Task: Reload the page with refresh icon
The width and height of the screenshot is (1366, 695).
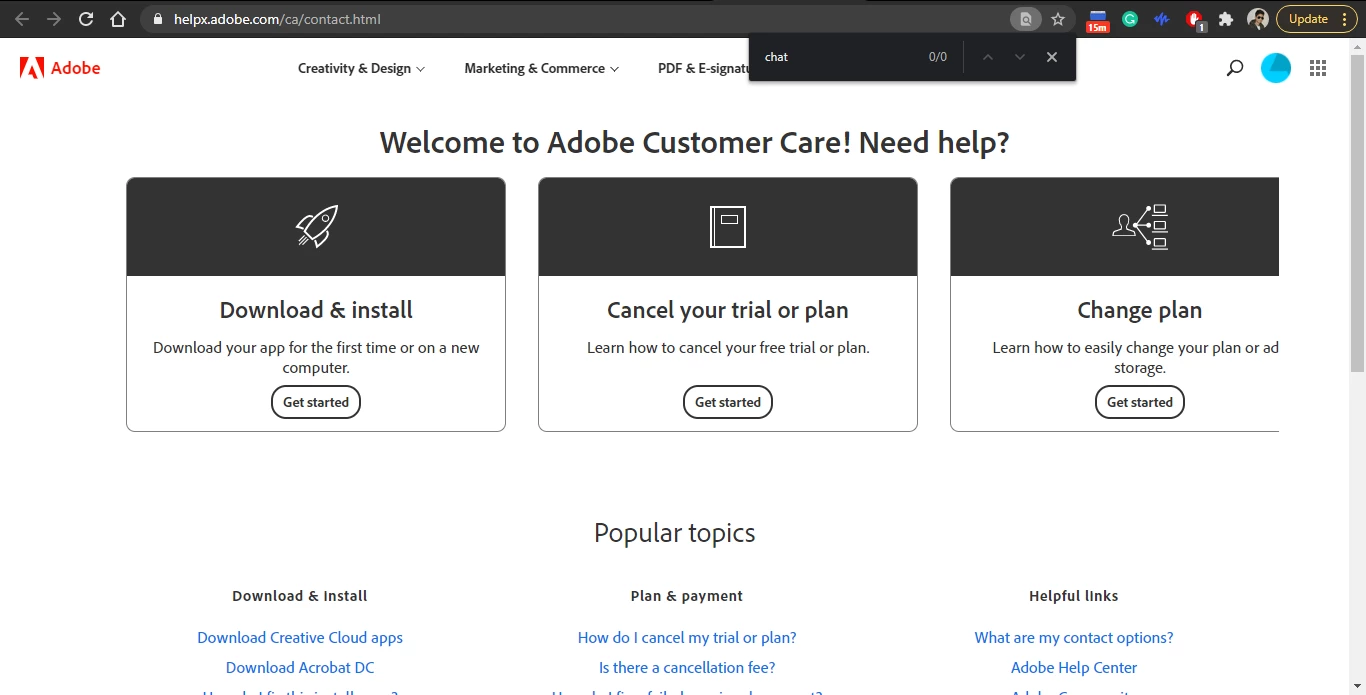Action: tap(86, 19)
